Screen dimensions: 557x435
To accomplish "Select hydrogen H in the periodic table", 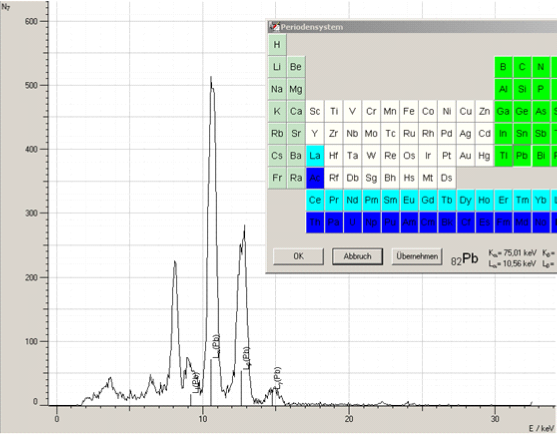I will coord(277,45).
